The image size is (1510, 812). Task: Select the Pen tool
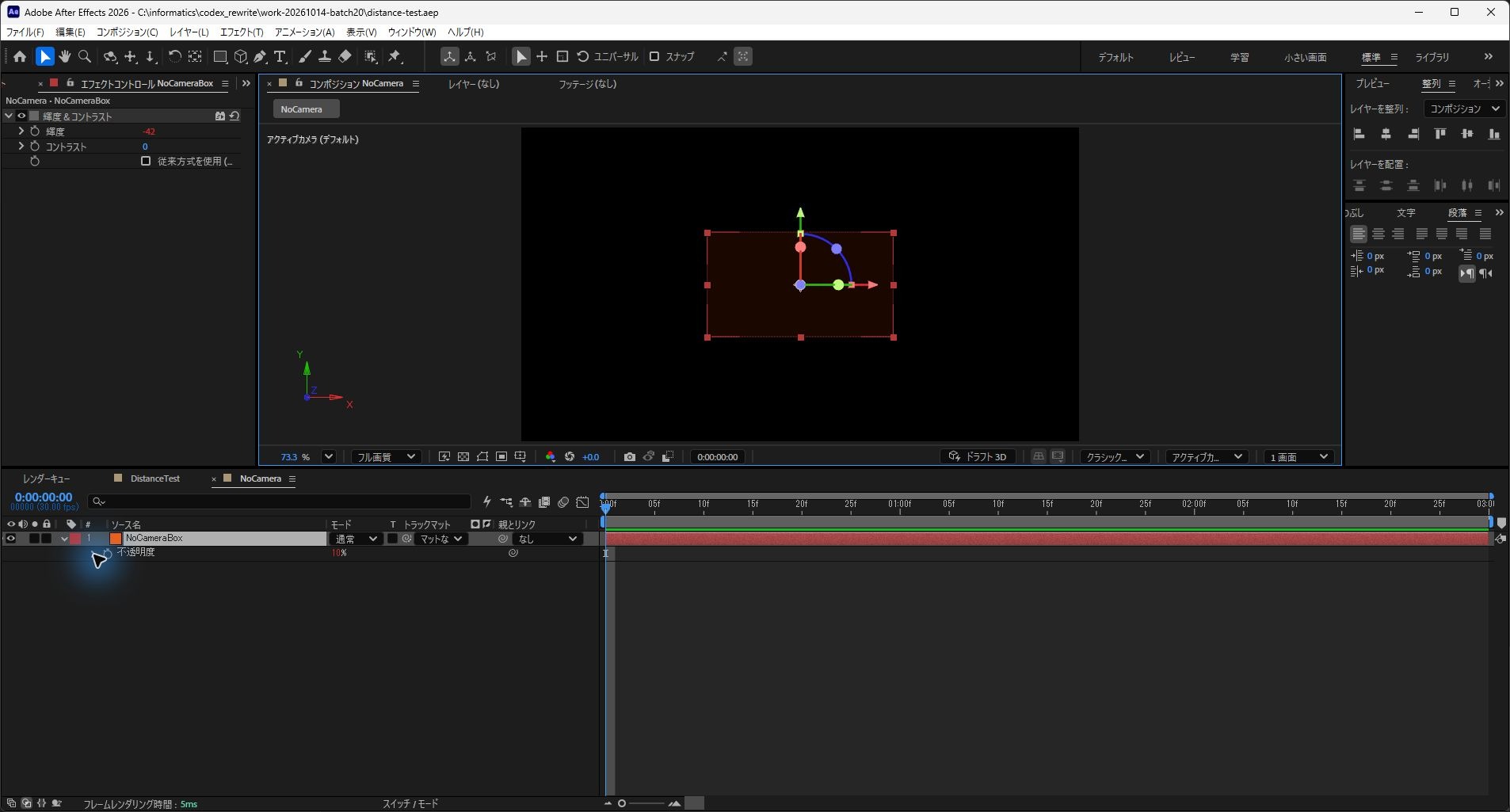pyautogui.click(x=260, y=56)
